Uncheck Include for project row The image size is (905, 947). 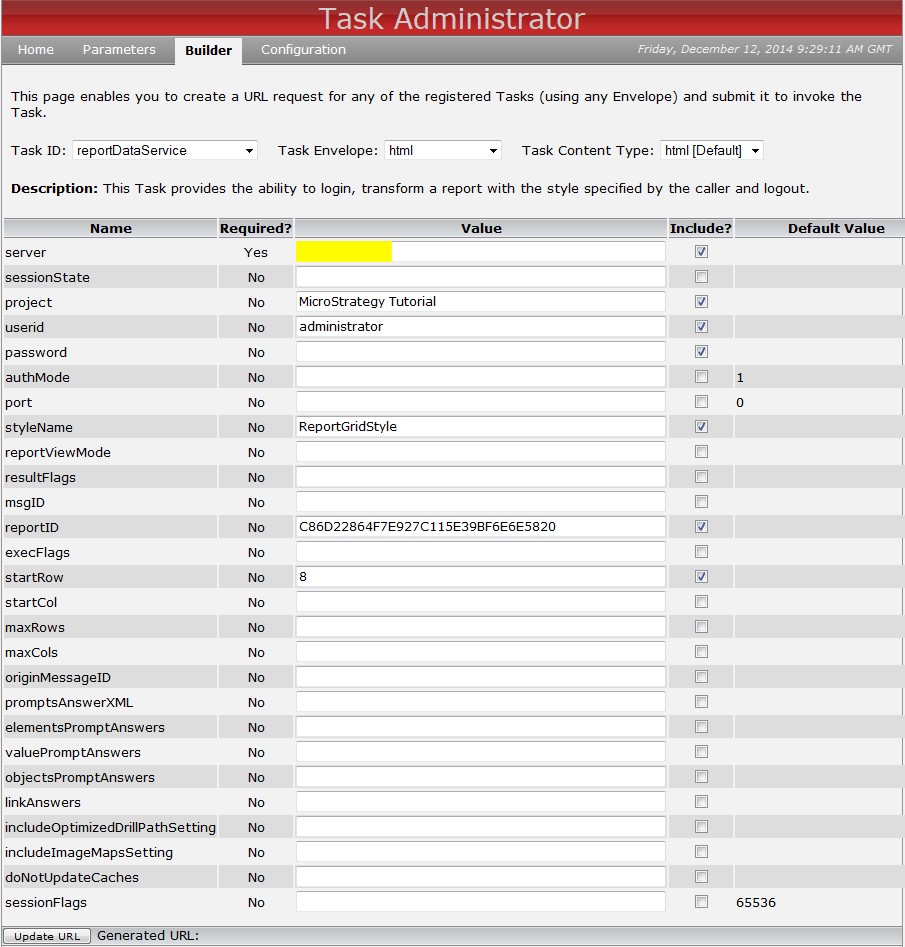pyautogui.click(x=701, y=302)
